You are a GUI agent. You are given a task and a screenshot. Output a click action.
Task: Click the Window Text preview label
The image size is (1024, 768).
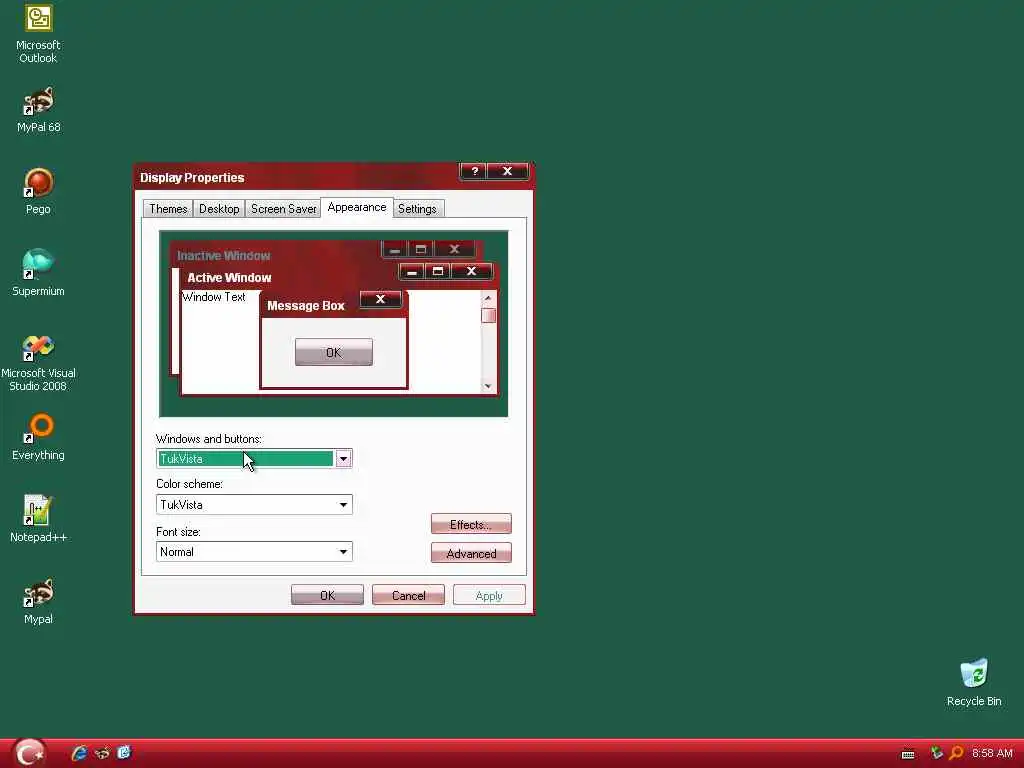(x=214, y=297)
